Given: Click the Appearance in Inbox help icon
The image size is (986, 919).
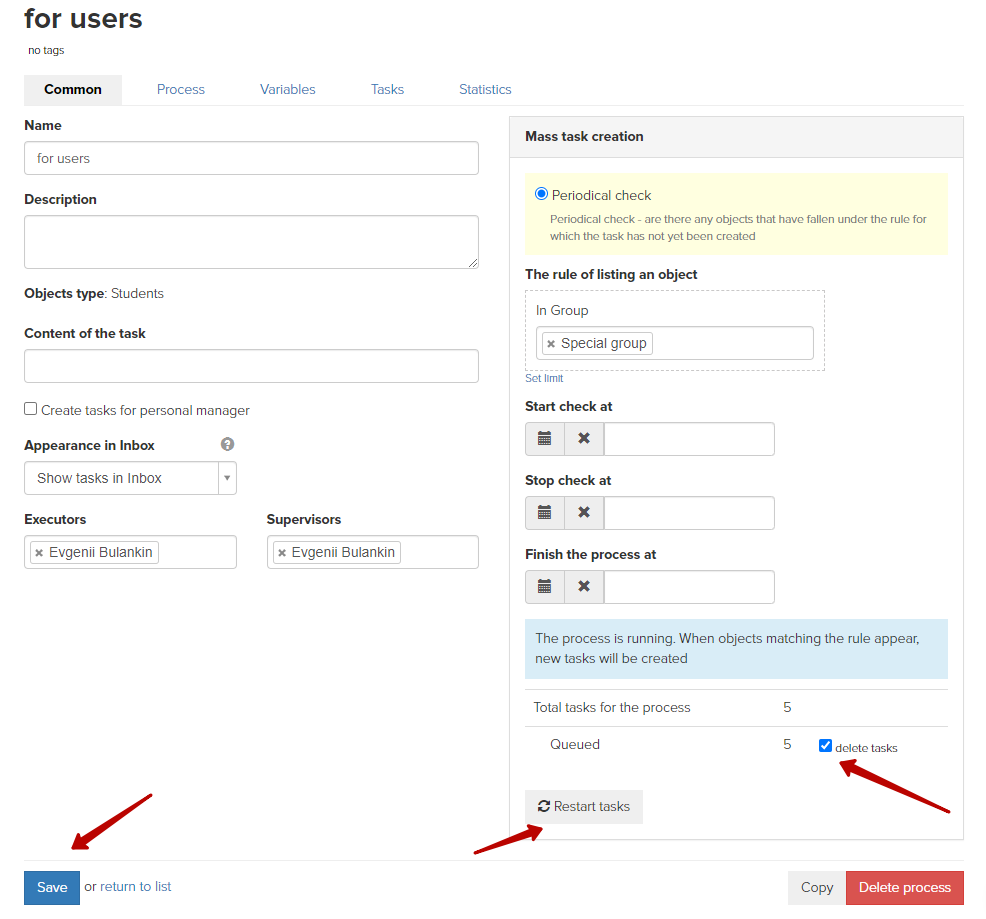Looking at the screenshot, I should (228, 444).
